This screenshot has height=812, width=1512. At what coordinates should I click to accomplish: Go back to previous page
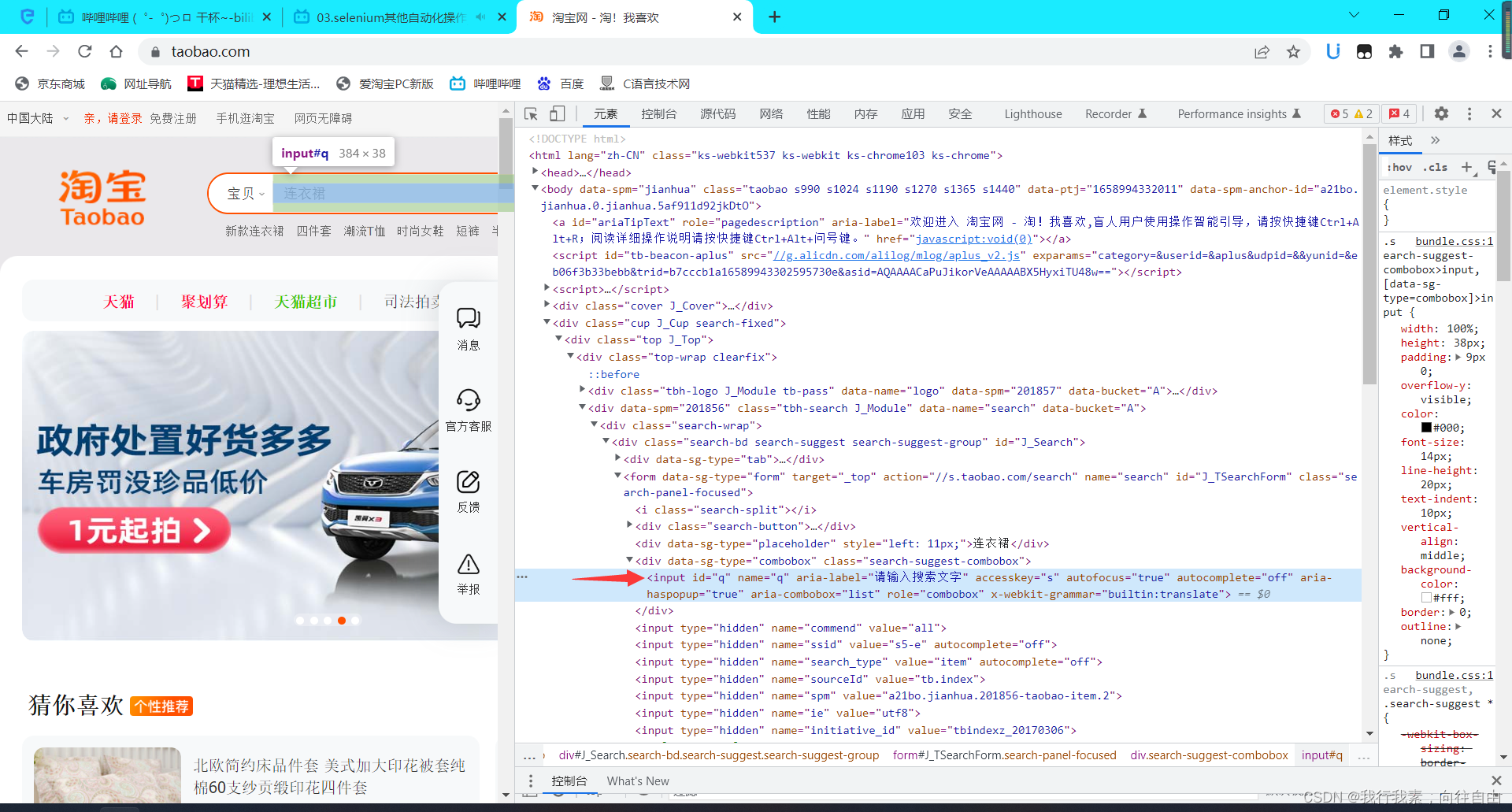(x=22, y=51)
